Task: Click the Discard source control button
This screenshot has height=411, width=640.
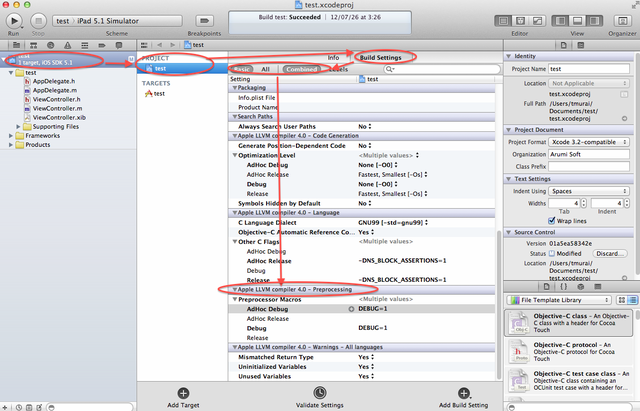Action: pos(609,253)
